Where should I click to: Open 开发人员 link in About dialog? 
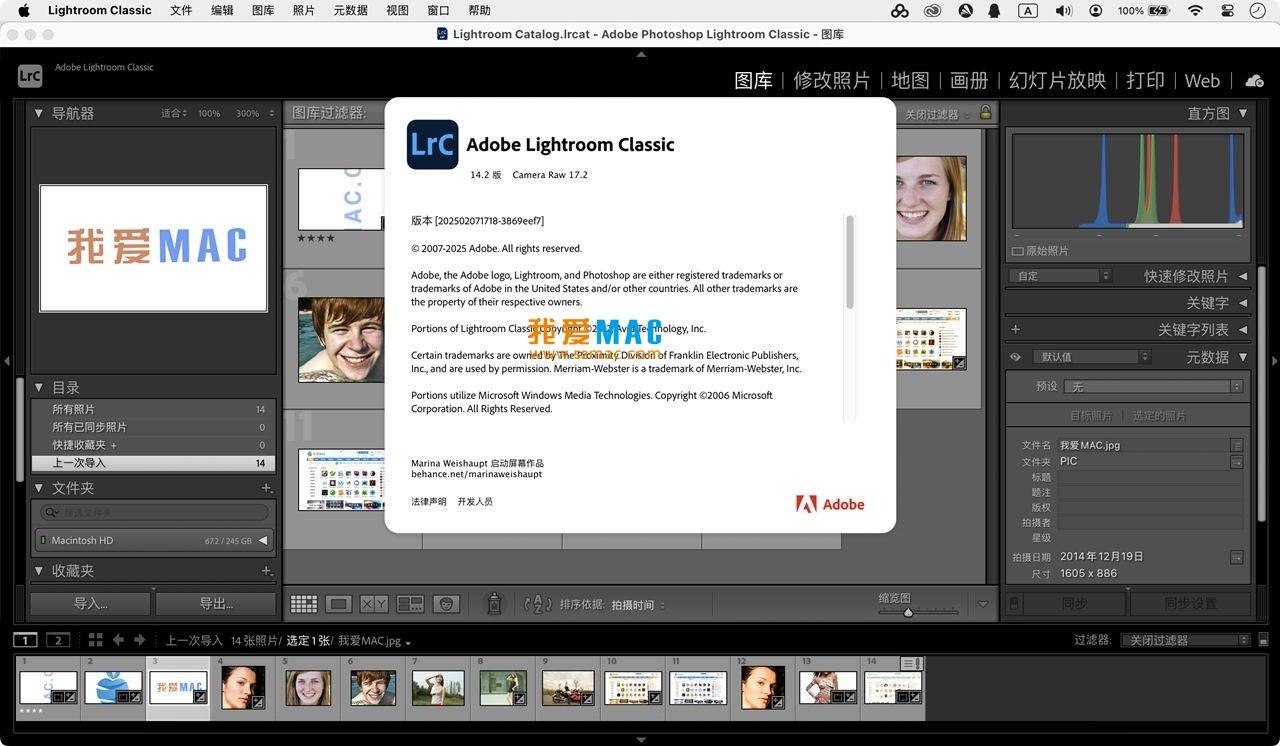(x=475, y=502)
